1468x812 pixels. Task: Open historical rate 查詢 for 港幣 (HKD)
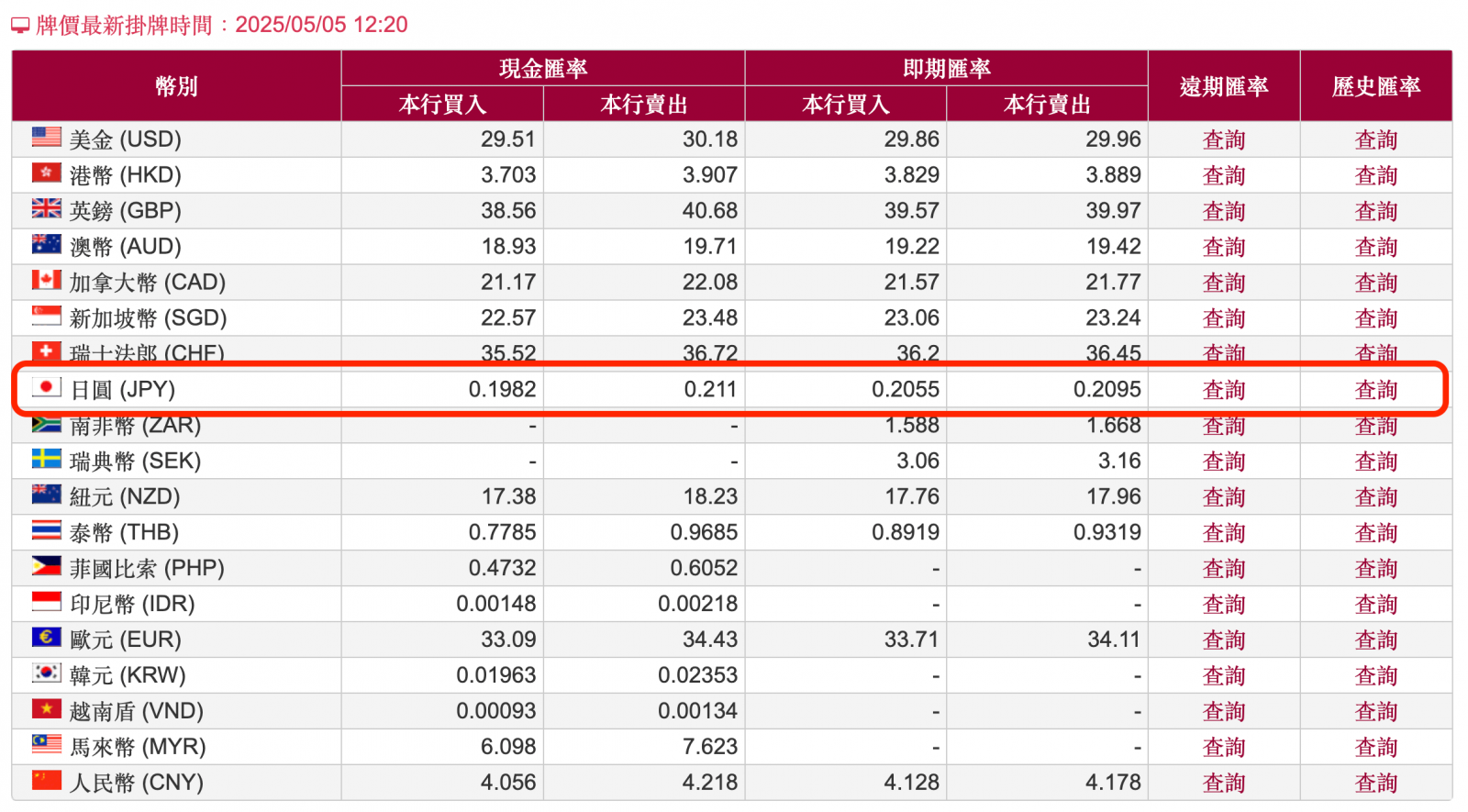[1376, 175]
